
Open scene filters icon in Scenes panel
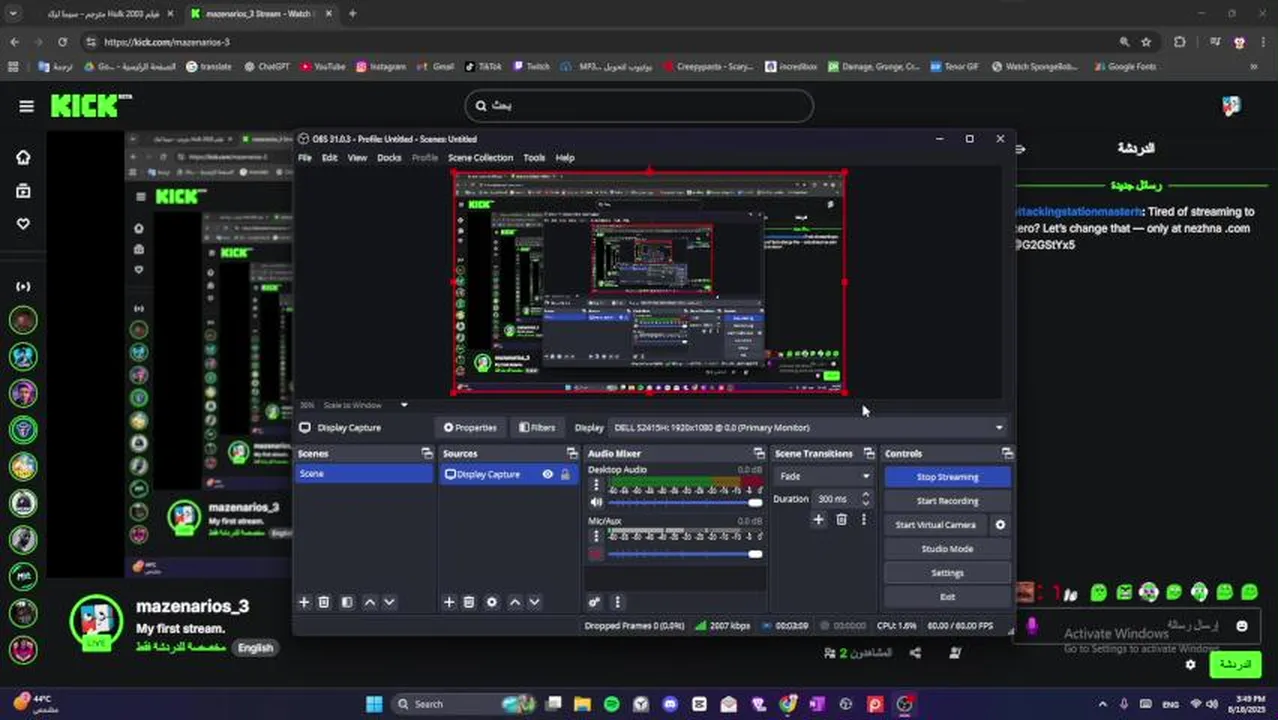[347, 602]
